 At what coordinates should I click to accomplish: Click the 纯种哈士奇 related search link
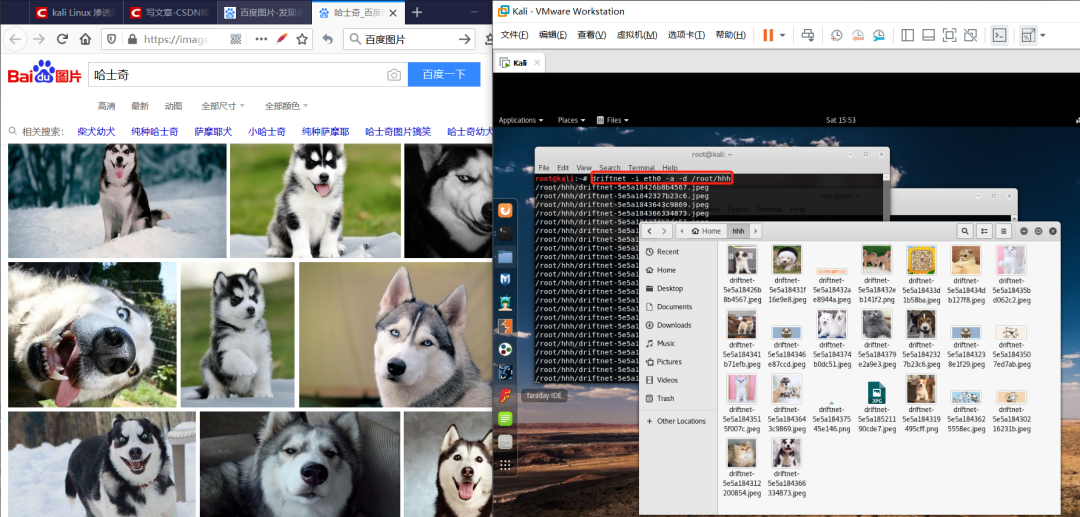(x=155, y=131)
